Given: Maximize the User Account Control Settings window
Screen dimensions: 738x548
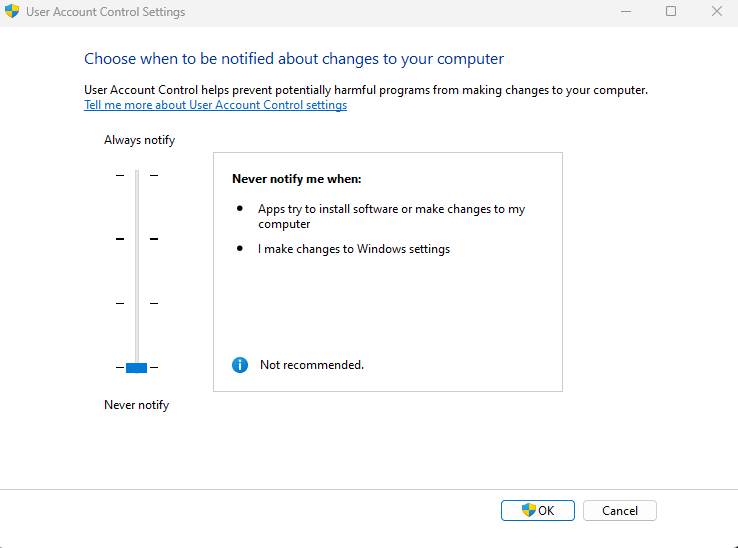Looking at the screenshot, I should pos(671,11).
